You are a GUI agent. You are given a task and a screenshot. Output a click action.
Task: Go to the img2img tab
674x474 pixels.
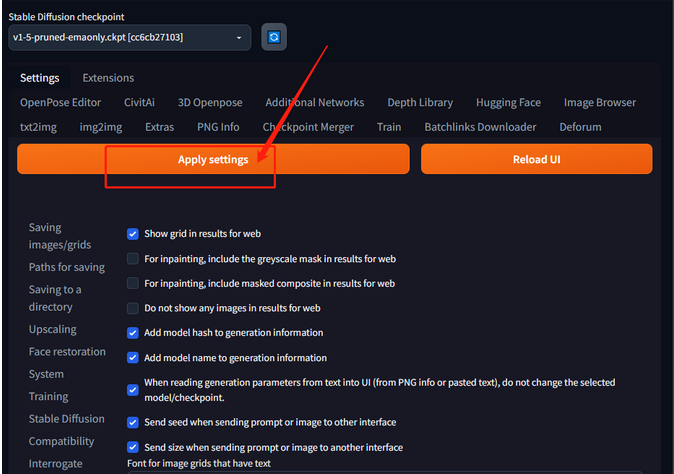coord(101,127)
